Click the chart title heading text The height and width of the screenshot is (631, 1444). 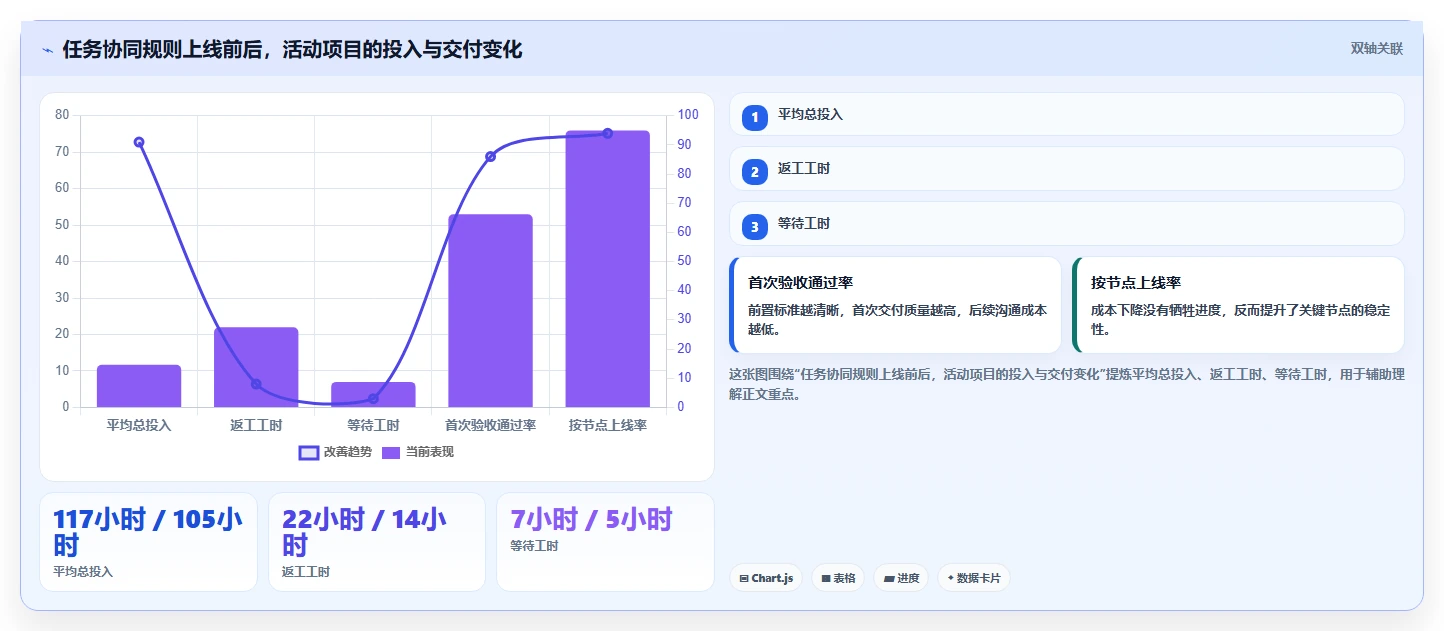pos(292,49)
